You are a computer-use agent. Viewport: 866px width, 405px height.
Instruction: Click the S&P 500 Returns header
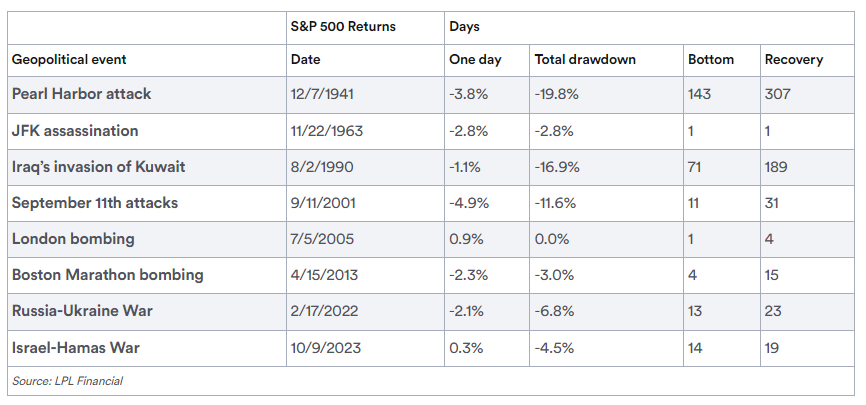tap(342, 27)
